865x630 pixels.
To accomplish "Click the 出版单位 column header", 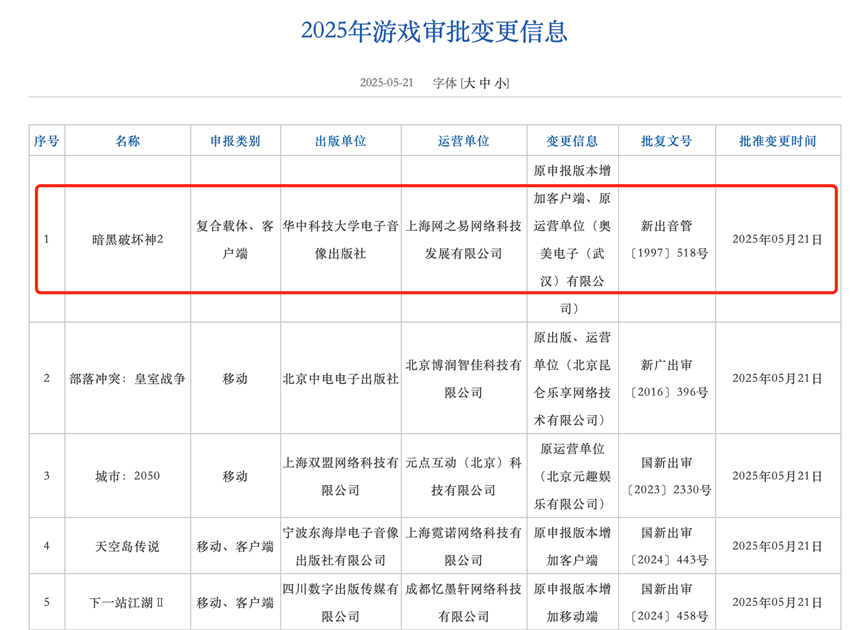I will (339, 140).
